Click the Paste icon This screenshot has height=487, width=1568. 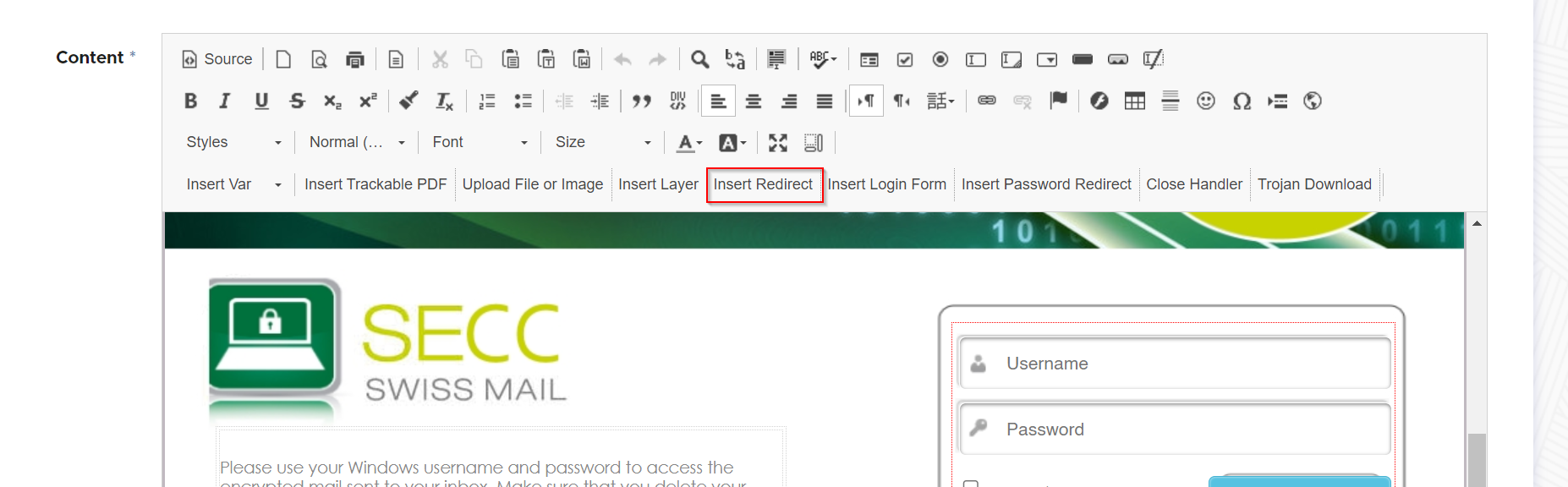(x=510, y=59)
